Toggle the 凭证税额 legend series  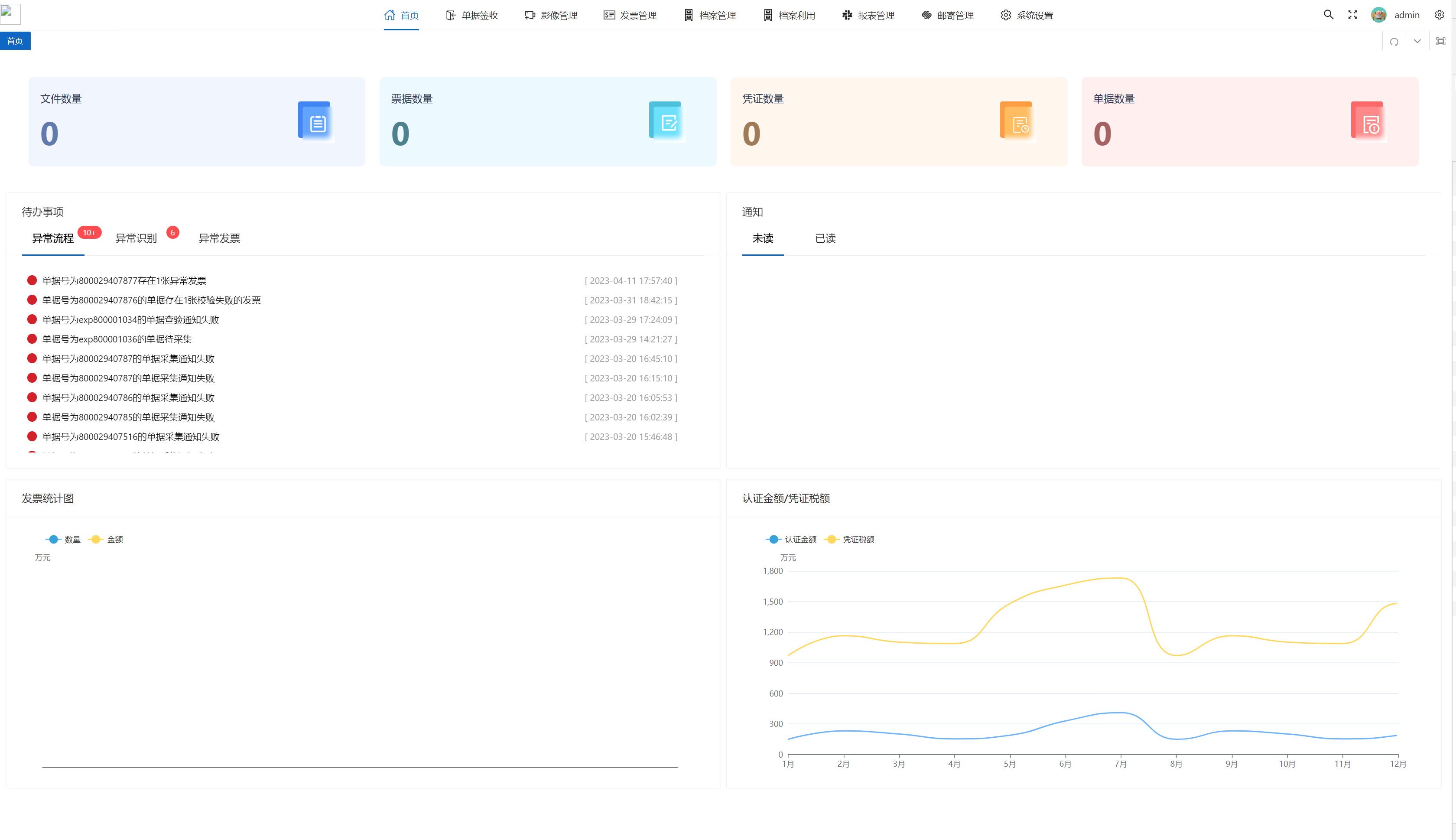849,540
